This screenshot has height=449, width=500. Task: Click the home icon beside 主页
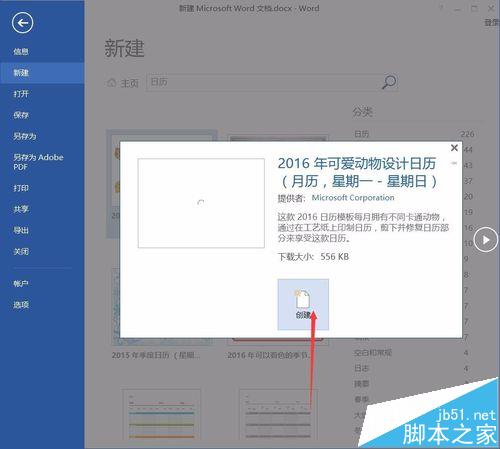click(112, 82)
